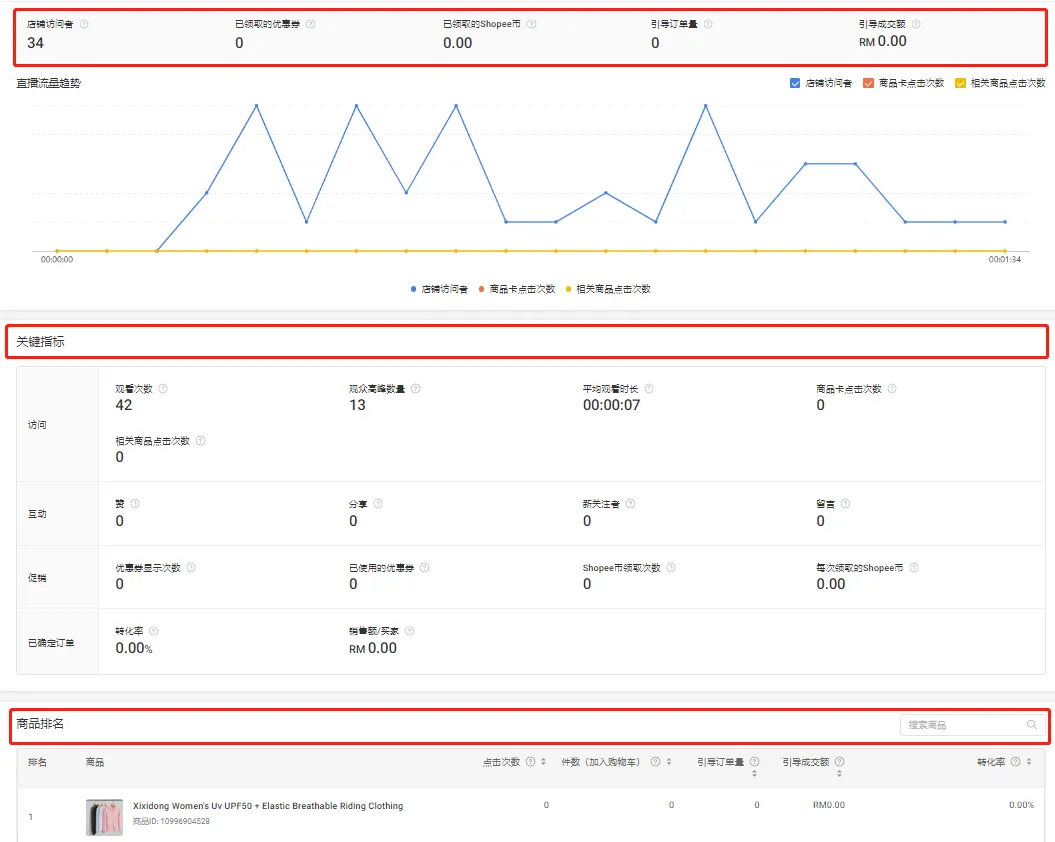Sort the table by 件数(加入购物车) arrows
This screenshot has width=1055, height=842.
coord(668,762)
